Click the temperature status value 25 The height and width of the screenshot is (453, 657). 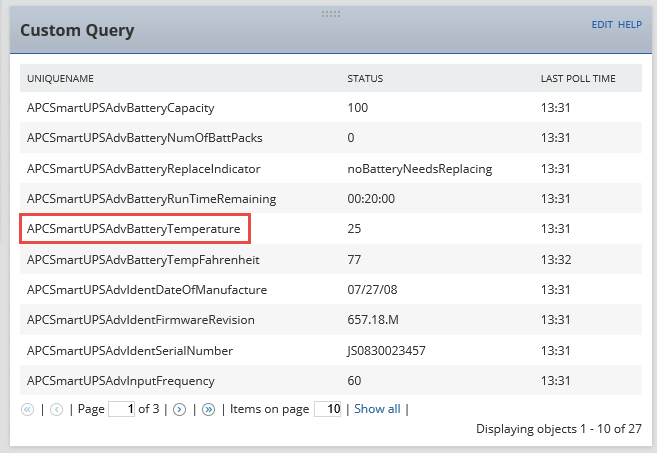[354, 229]
